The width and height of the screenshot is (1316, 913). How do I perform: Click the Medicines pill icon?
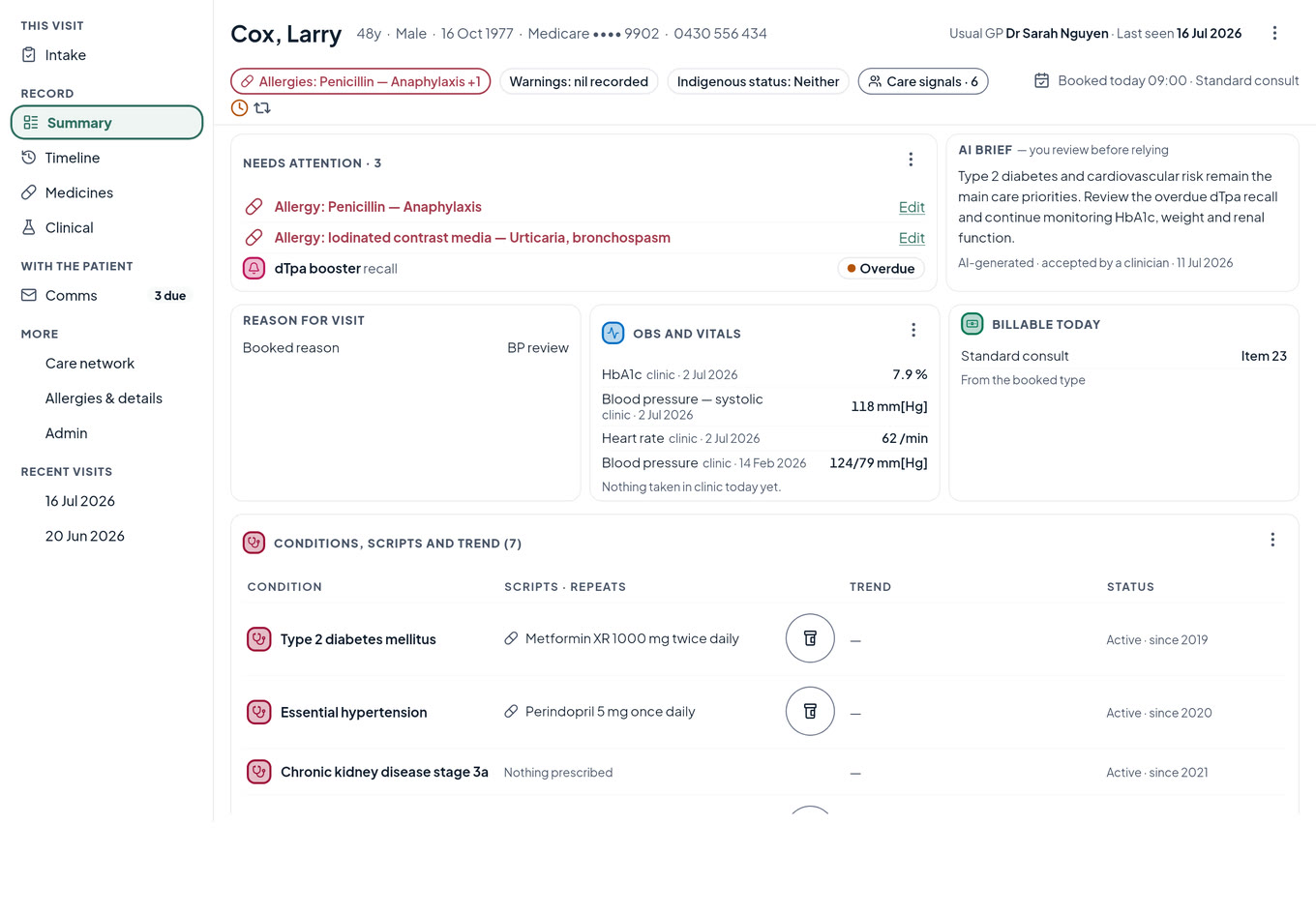click(x=29, y=192)
